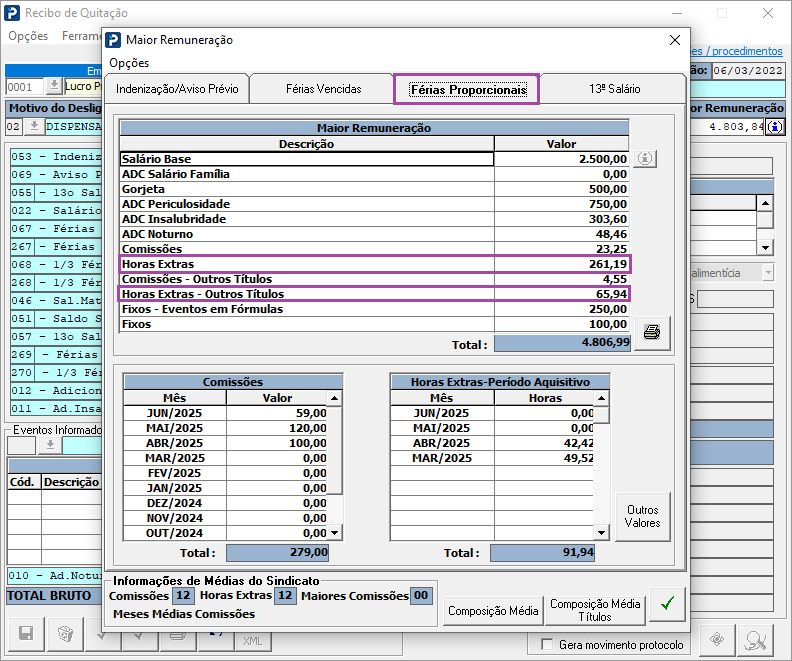Select 046 - Sal.Mat row in background list
Viewport: 792px width, 661px height.
[x=56, y=301]
